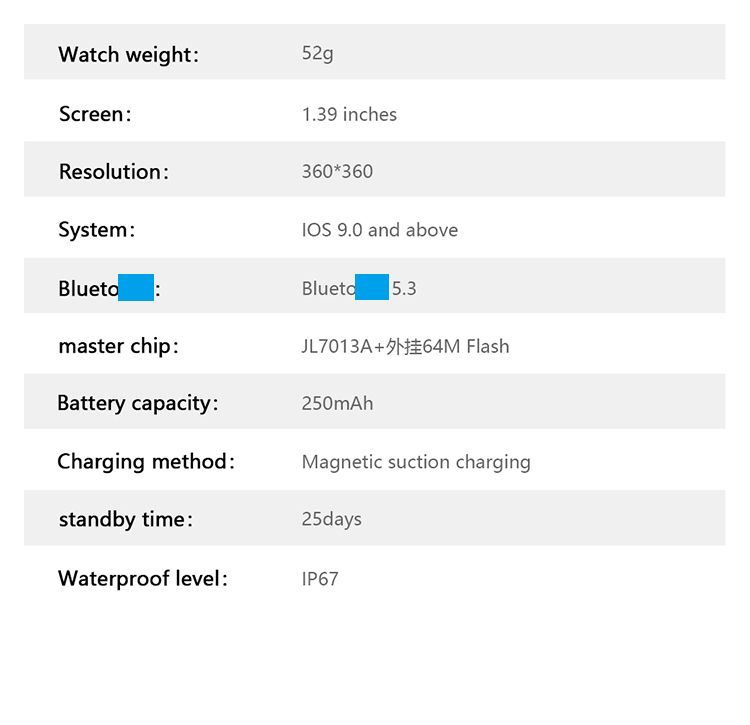The width and height of the screenshot is (750, 725).
Task: Select the master chip label
Action: pos(118,346)
